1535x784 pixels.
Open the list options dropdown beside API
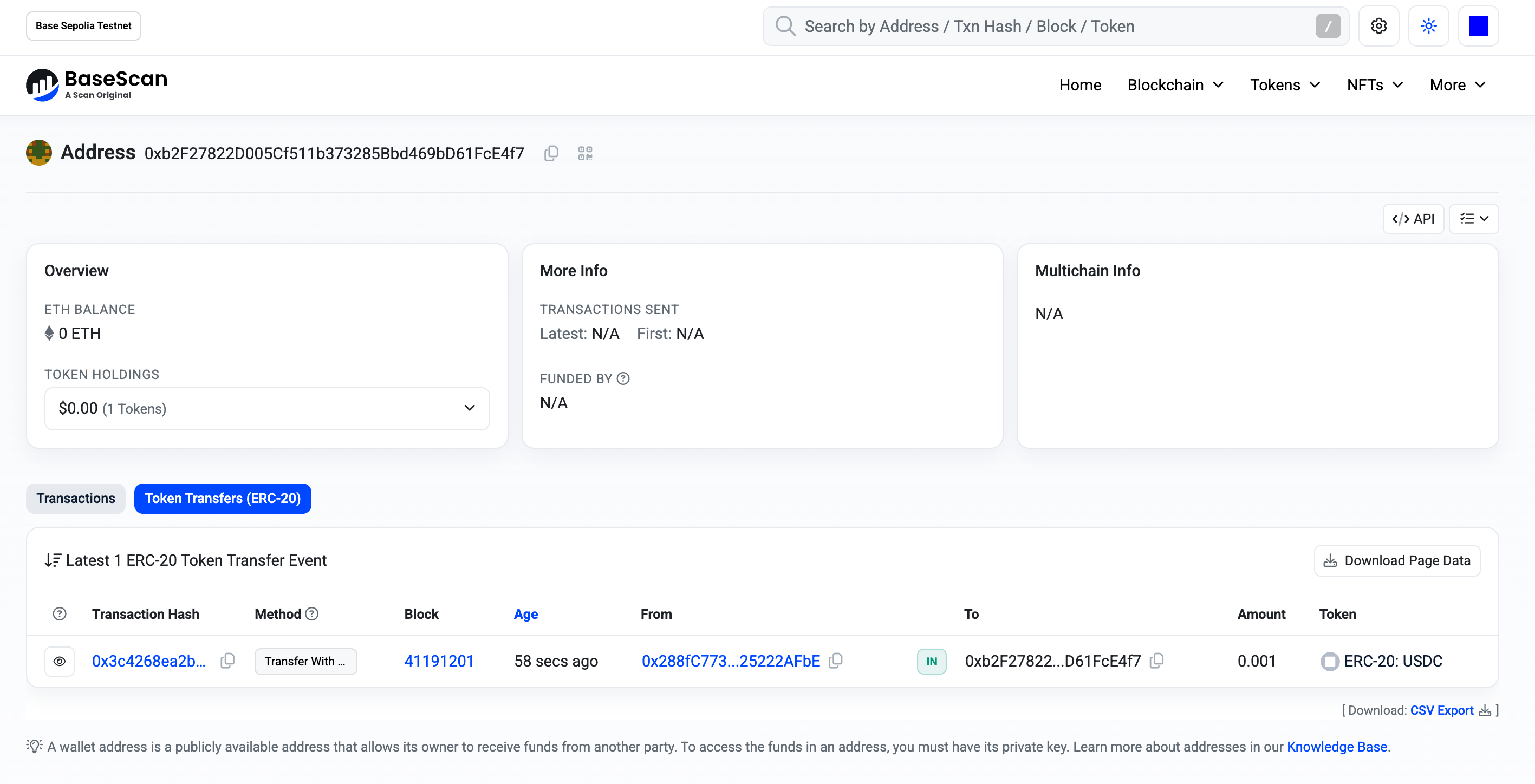point(1474,219)
